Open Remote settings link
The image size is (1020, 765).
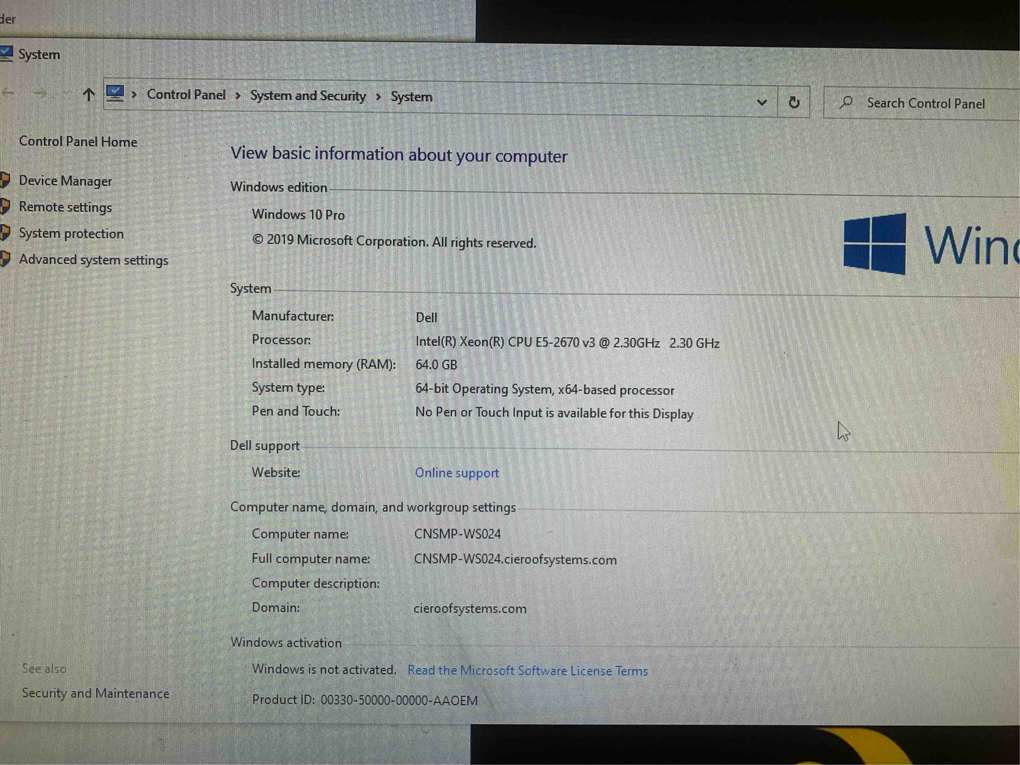tap(65, 207)
